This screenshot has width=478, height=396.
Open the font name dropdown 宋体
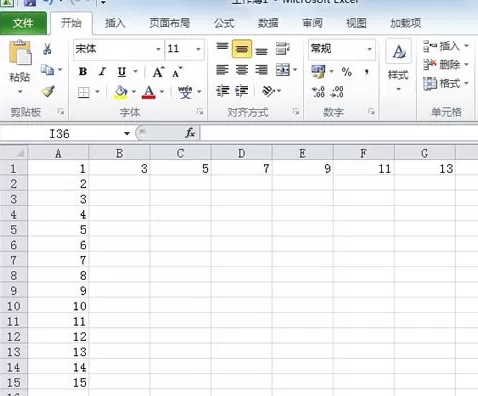(x=158, y=49)
